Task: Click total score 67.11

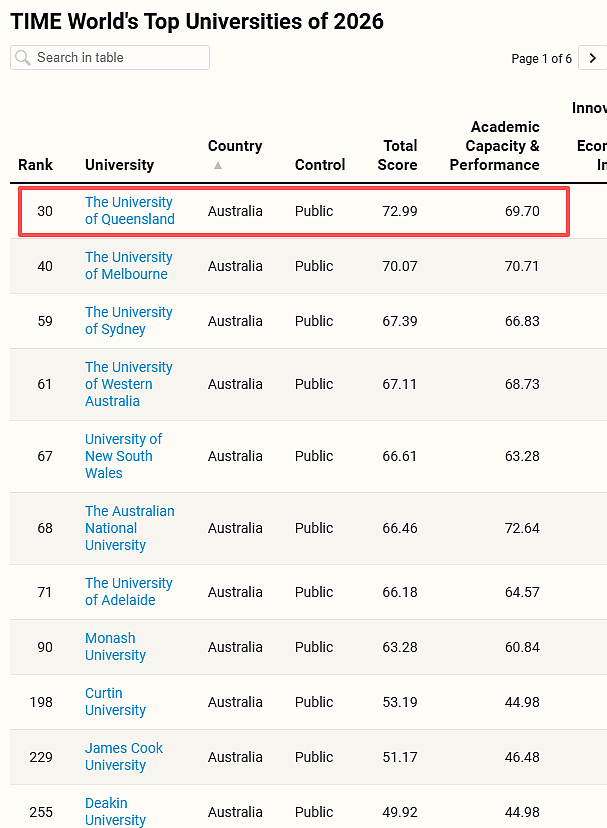Action: point(400,384)
